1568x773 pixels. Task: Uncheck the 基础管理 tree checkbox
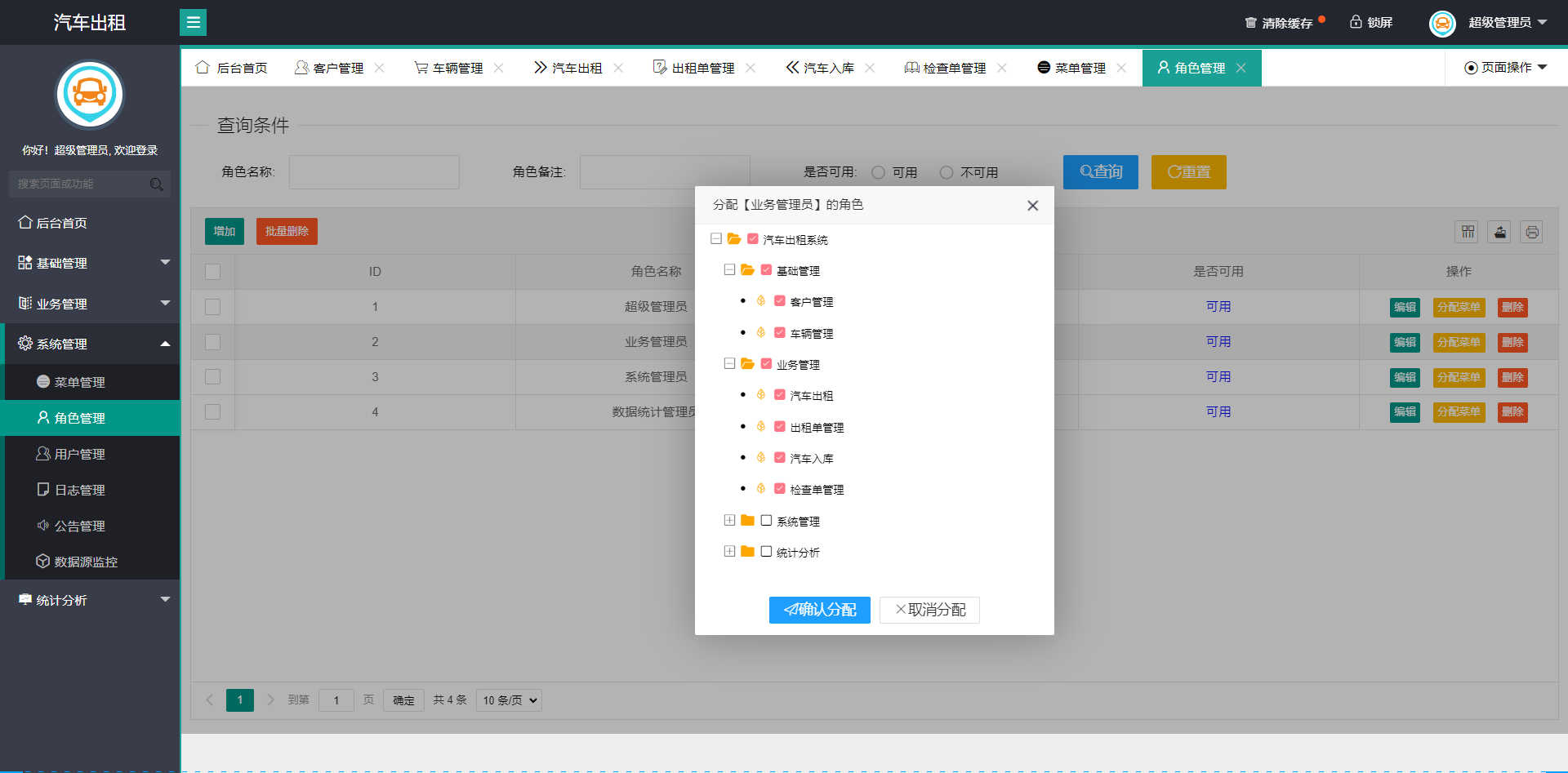(766, 269)
